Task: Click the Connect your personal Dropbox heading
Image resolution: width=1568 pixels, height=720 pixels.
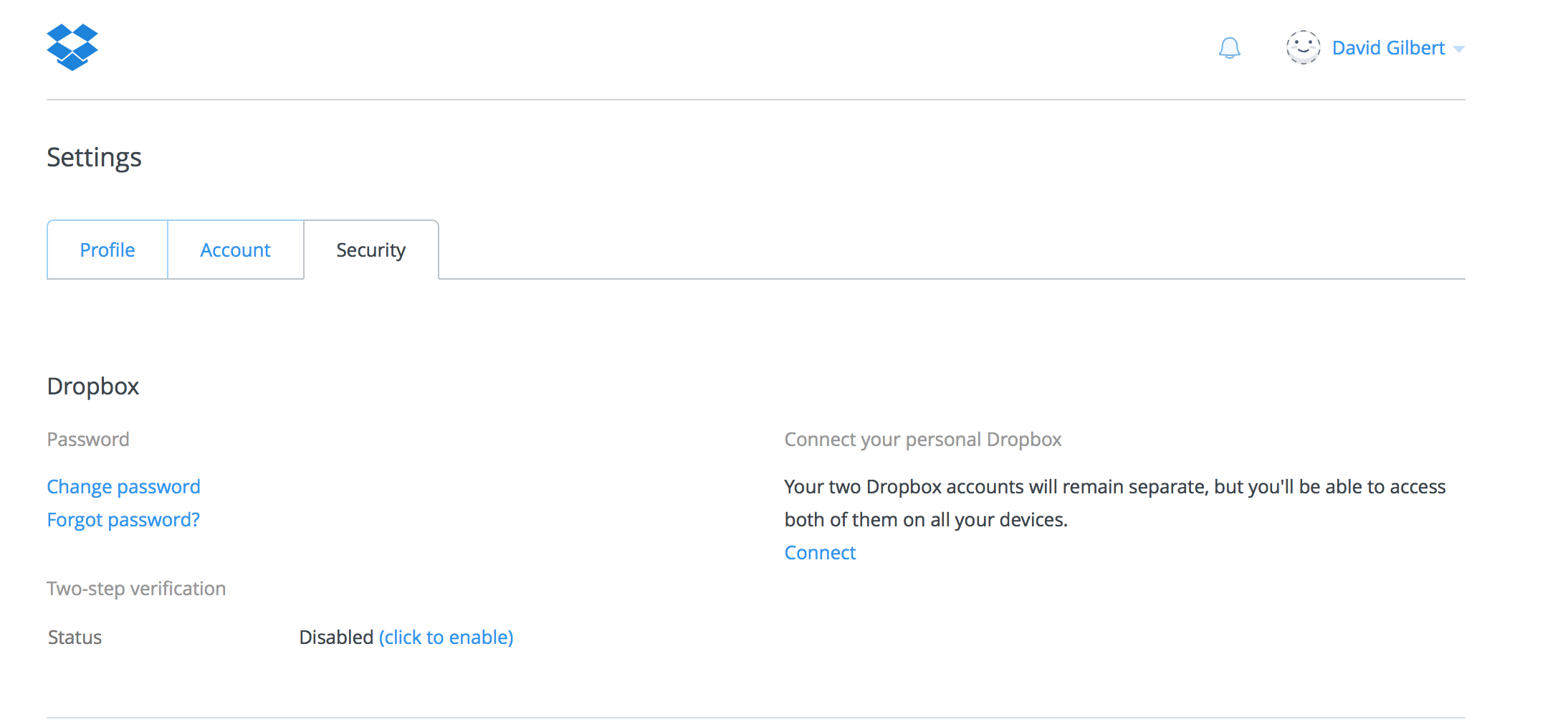Action: [923, 440]
